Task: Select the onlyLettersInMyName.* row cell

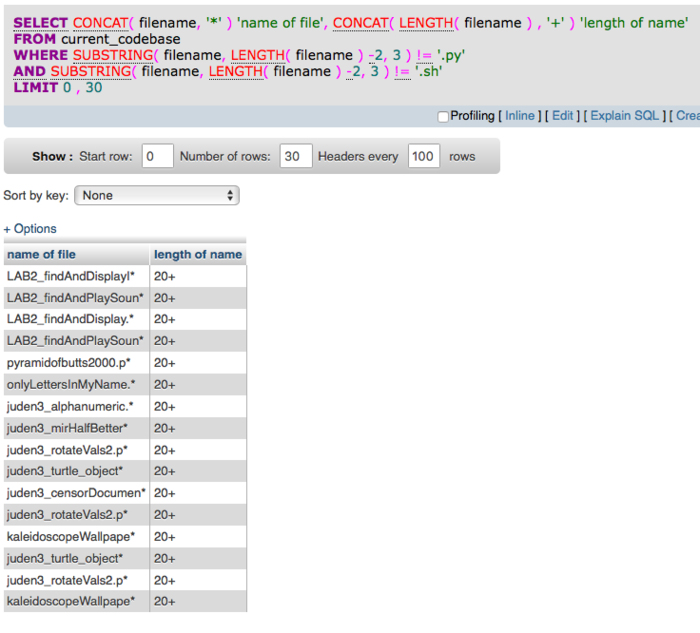Action: pyautogui.click(x=70, y=385)
